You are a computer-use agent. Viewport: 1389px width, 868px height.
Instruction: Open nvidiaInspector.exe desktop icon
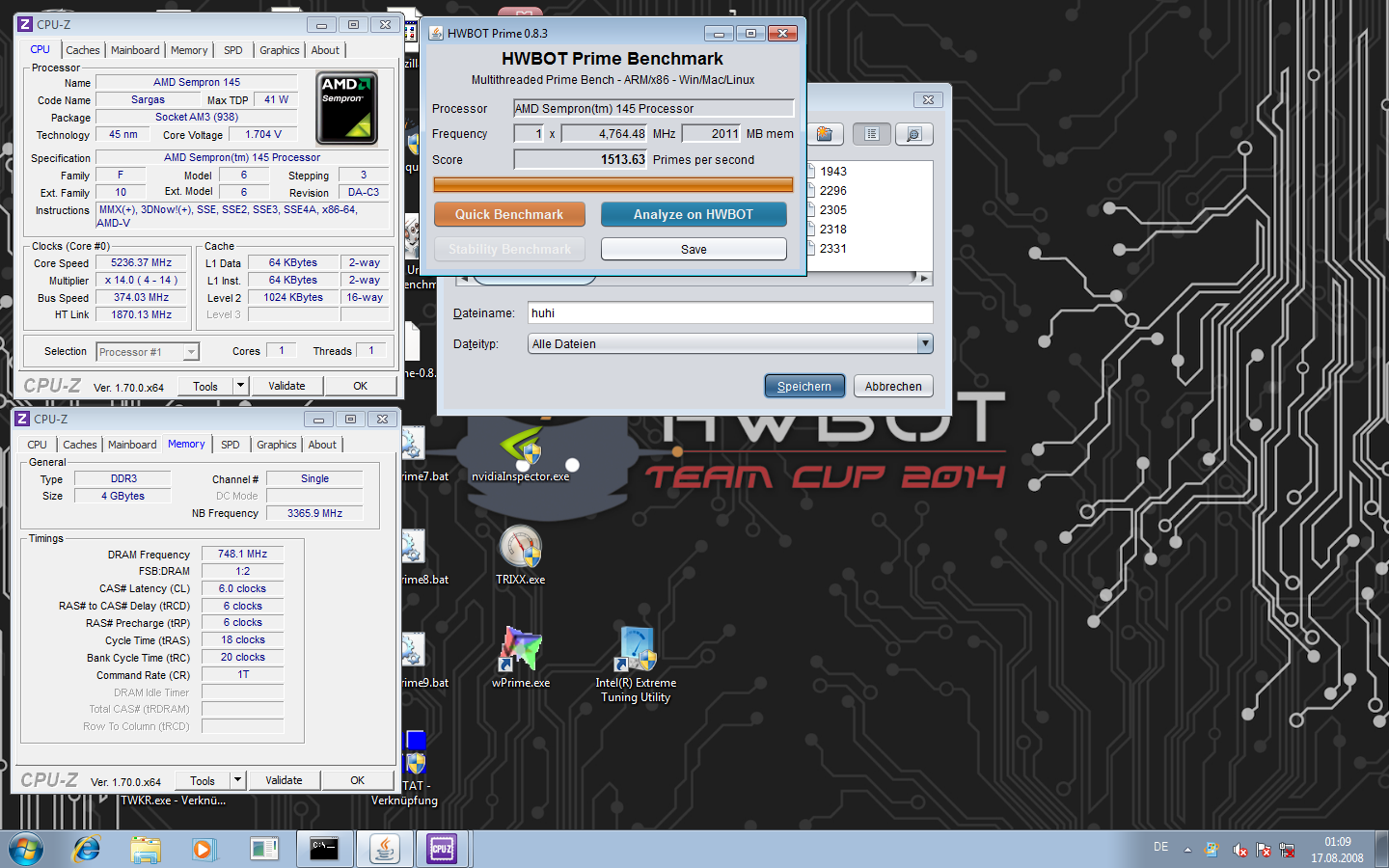click(520, 453)
